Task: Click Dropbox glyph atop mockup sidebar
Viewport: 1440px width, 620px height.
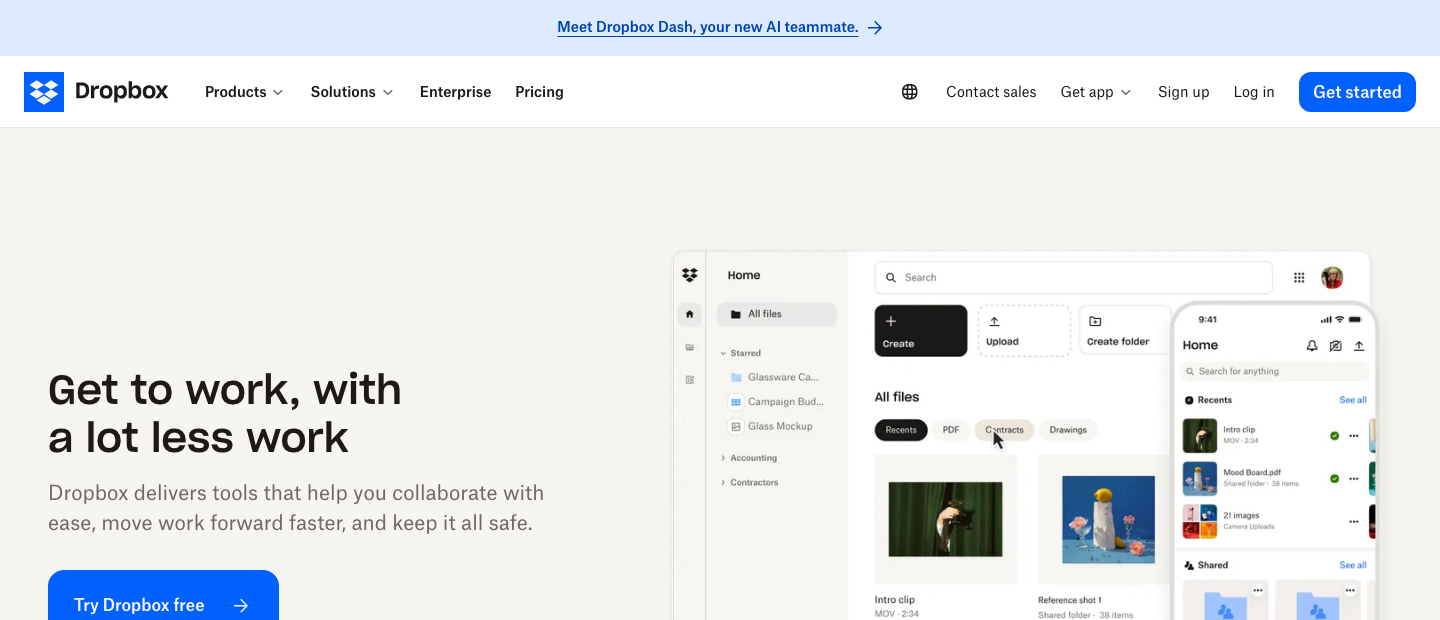Action: click(689, 275)
